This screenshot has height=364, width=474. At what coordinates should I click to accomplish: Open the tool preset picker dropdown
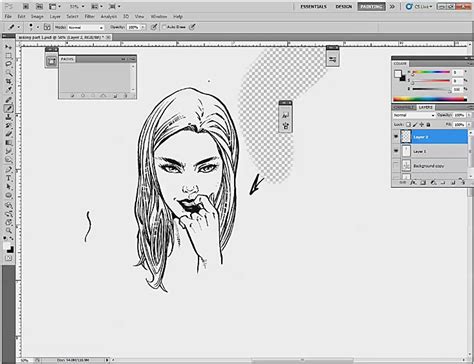[x=18, y=27]
